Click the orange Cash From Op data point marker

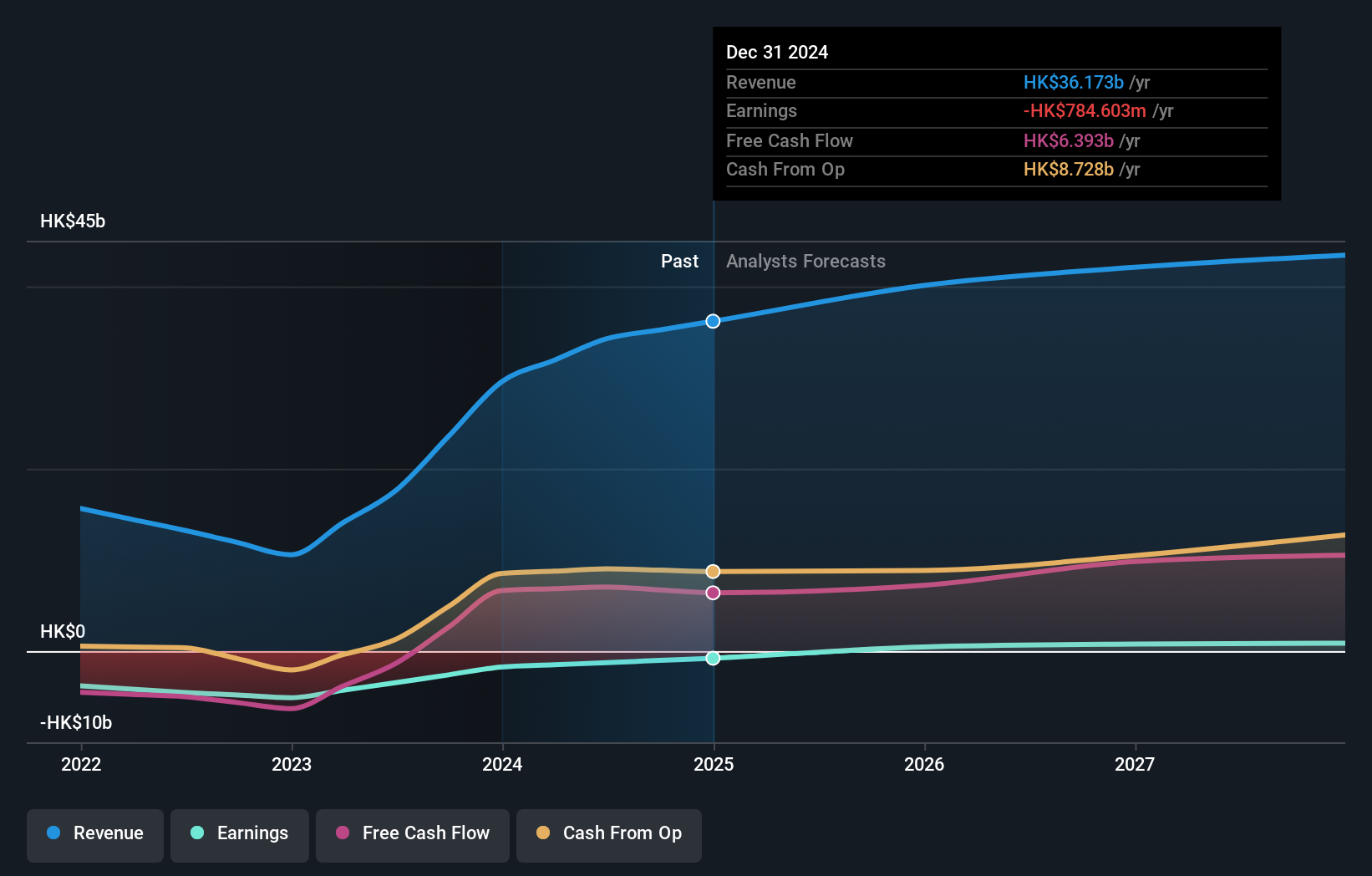(x=713, y=570)
